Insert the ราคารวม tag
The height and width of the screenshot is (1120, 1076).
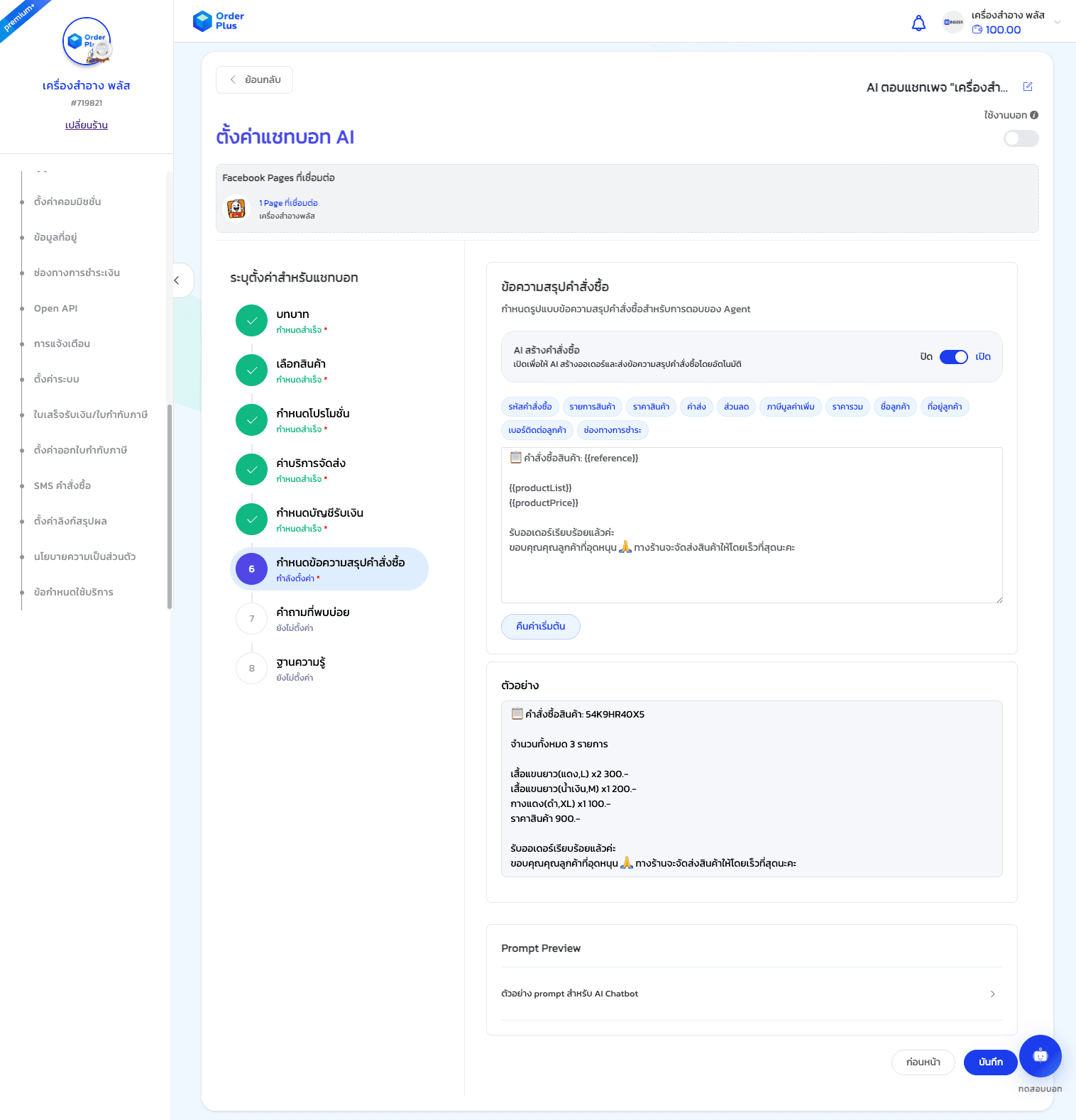847,407
